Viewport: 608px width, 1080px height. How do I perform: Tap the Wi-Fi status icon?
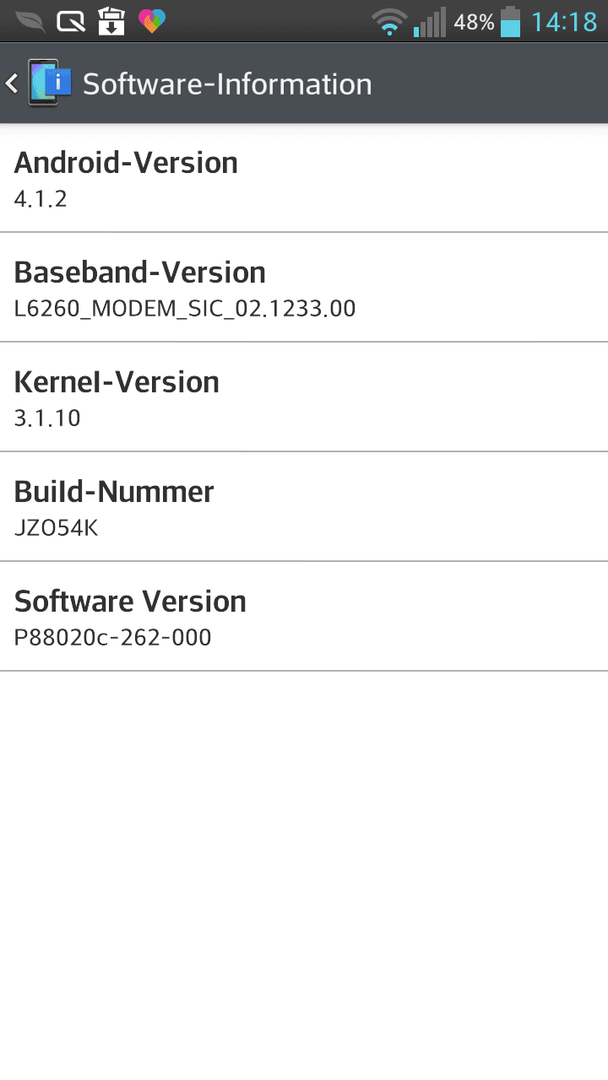point(389,21)
